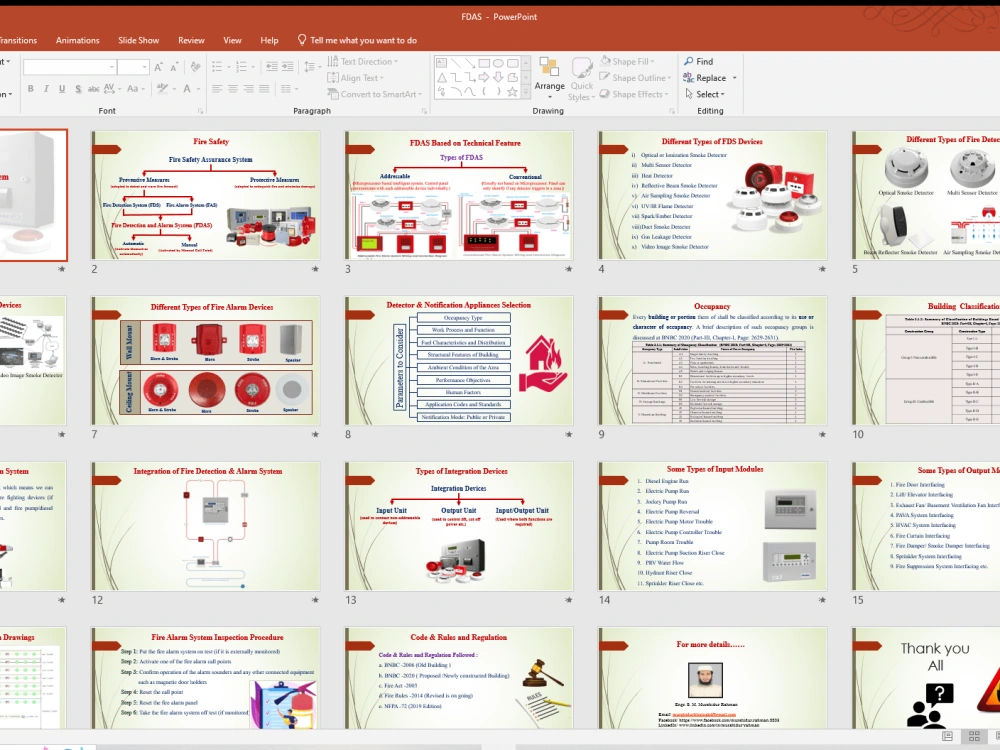This screenshot has width=1000, height=750.
Task: Select the Oval shape in gallery
Action: 498,63
